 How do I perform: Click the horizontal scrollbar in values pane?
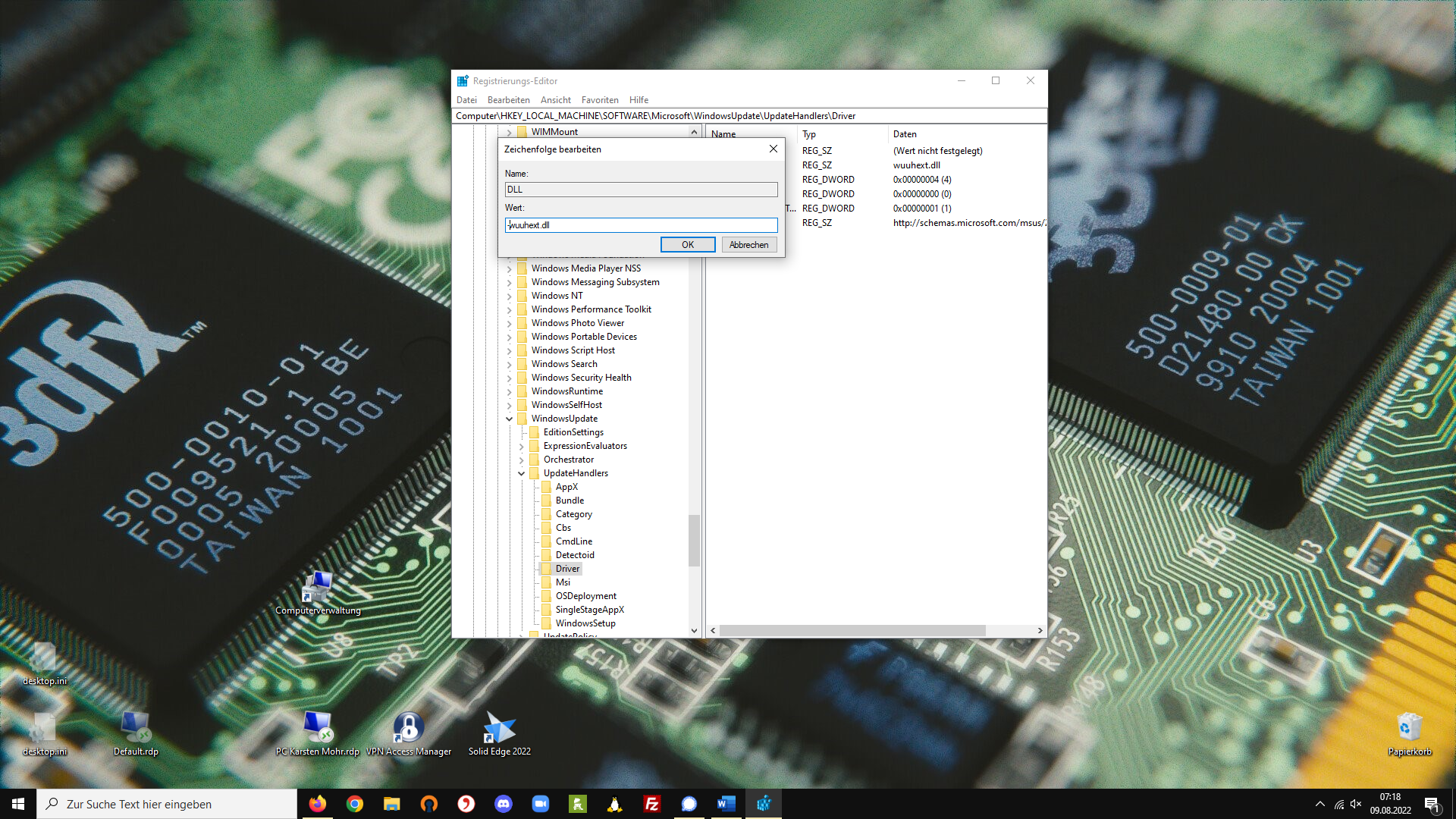(x=852, y=630)
